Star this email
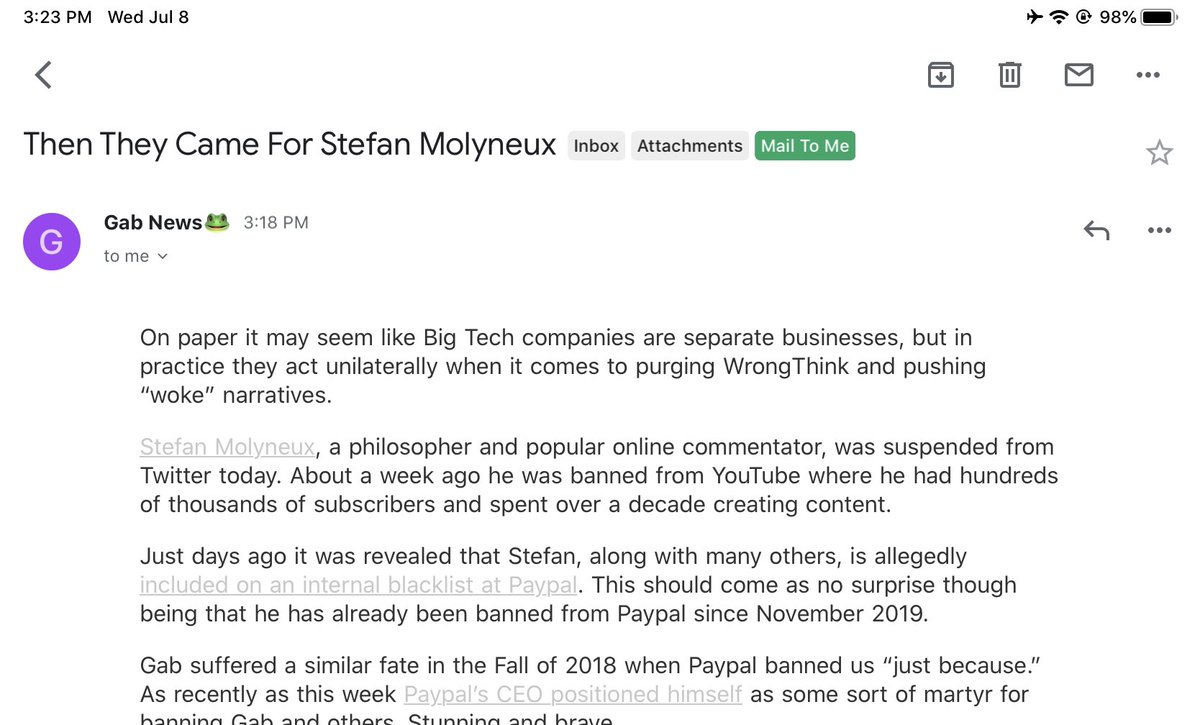The width and height of the screenshot is (1200, 725). (1159, 153)
